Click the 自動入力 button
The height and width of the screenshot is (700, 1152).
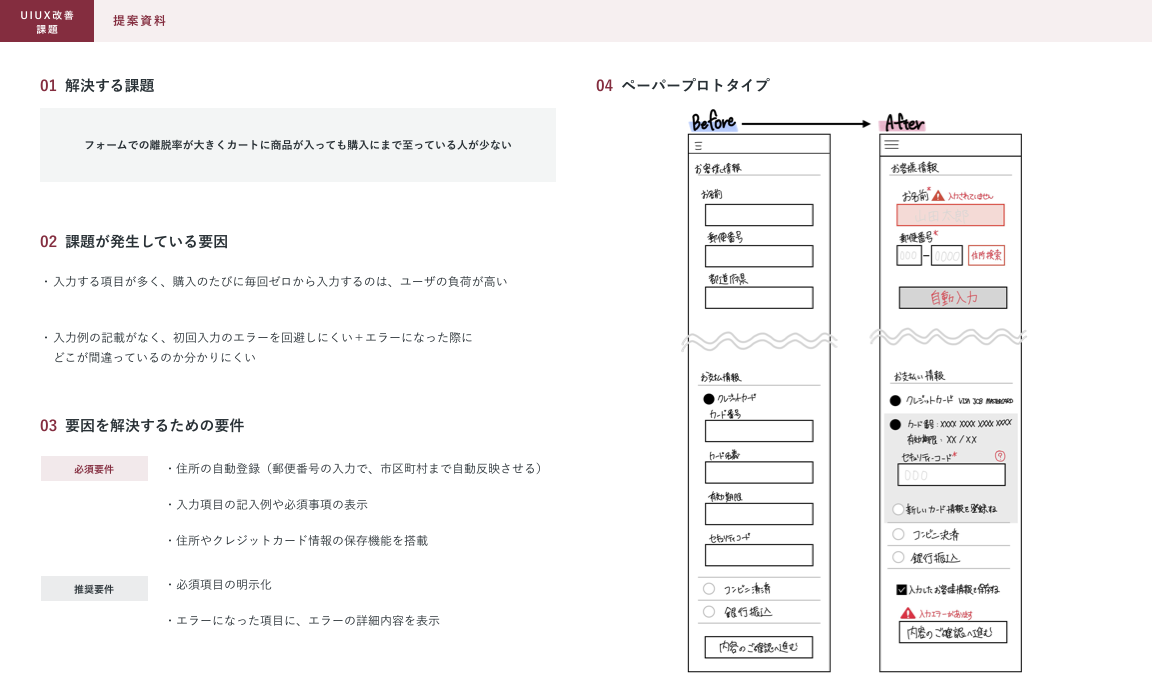point(953,297)
